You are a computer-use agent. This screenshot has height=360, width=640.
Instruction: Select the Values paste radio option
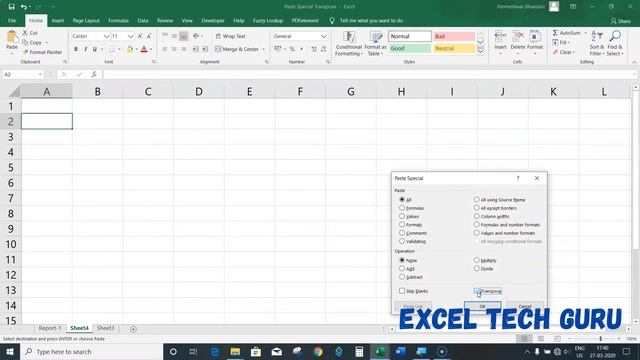[x=402, y=216]
